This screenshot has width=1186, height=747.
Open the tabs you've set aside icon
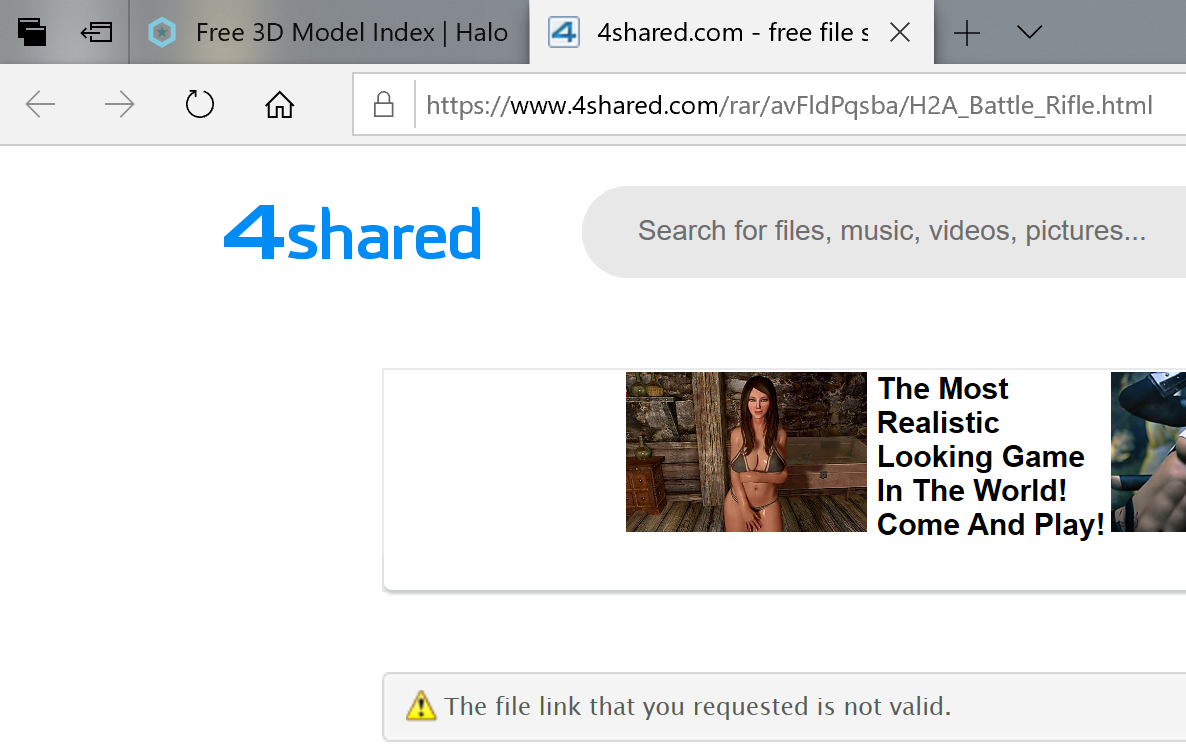[x=32, y=32]
